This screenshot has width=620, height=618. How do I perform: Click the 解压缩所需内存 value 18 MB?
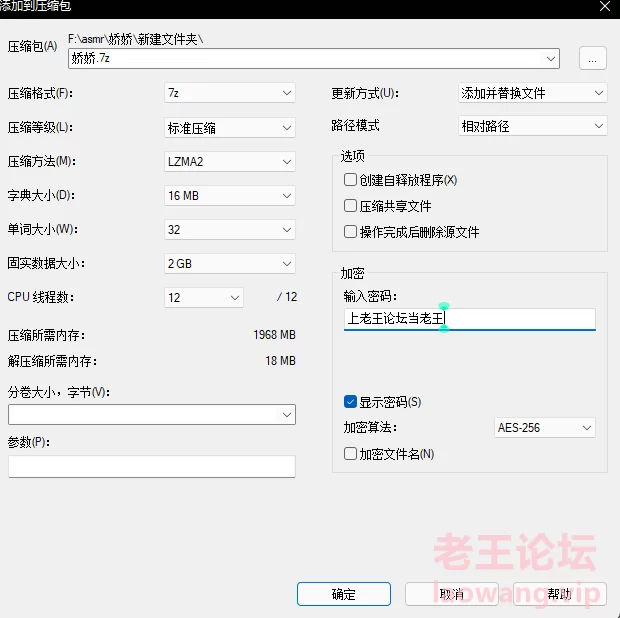point(280,361)
